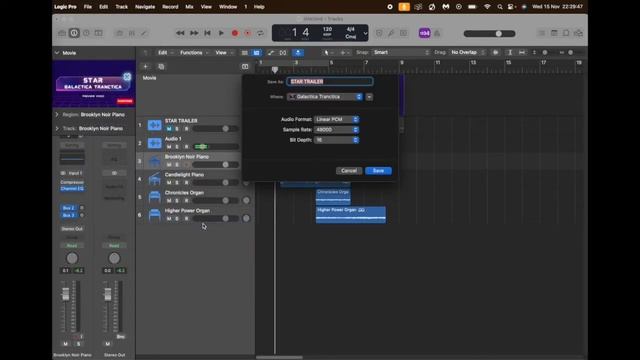Open the Record menu in menu bar

pyautogui.click(x=170, y=7)
